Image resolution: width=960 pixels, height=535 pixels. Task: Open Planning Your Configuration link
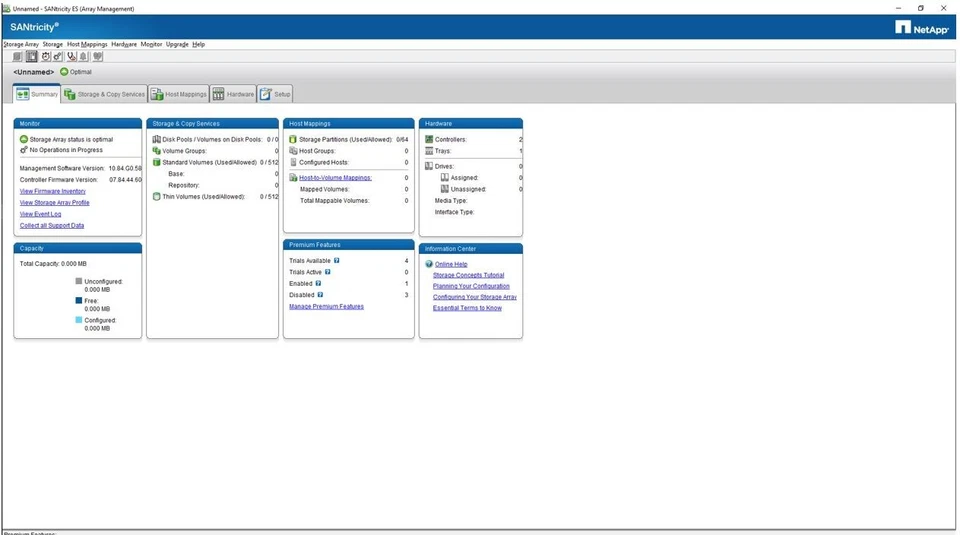click(x=471, y=286)
